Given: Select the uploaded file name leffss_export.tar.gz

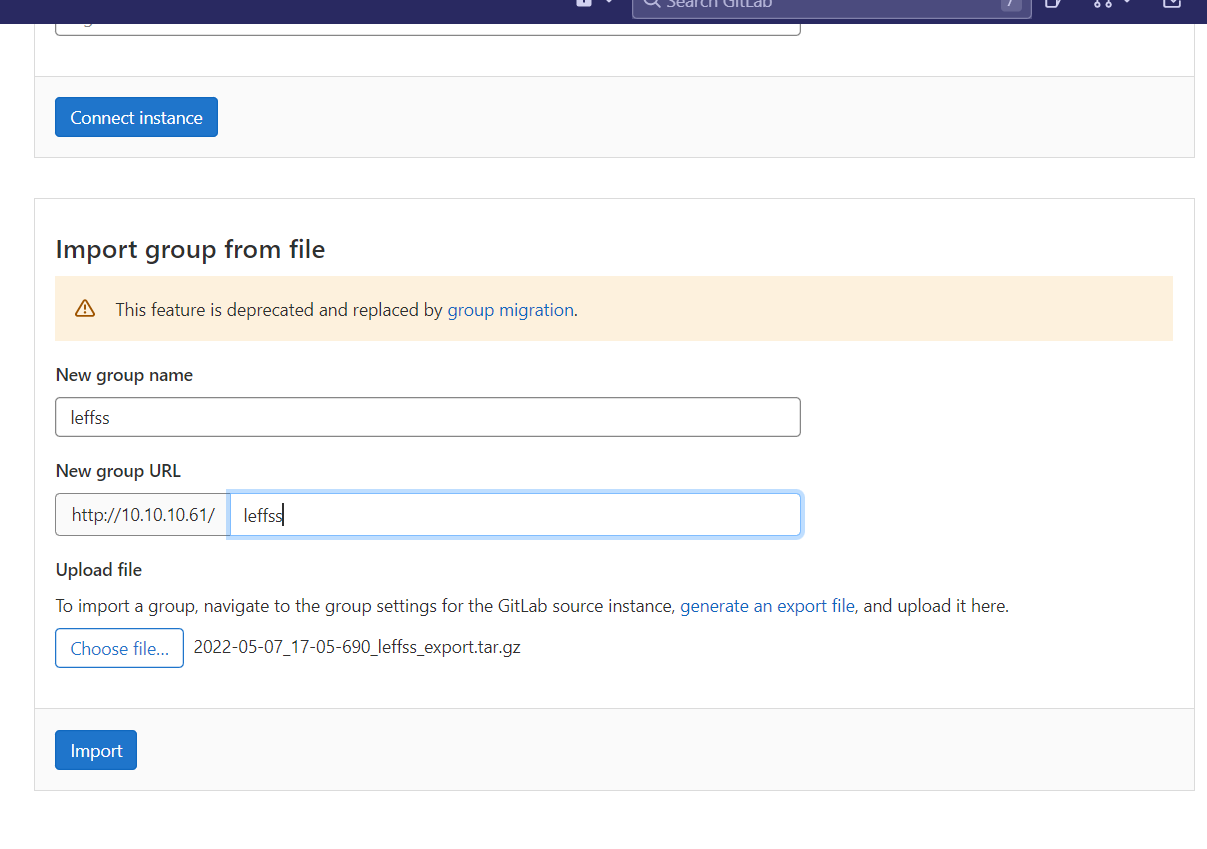Looking at the screenshot, I should (357, 647).
